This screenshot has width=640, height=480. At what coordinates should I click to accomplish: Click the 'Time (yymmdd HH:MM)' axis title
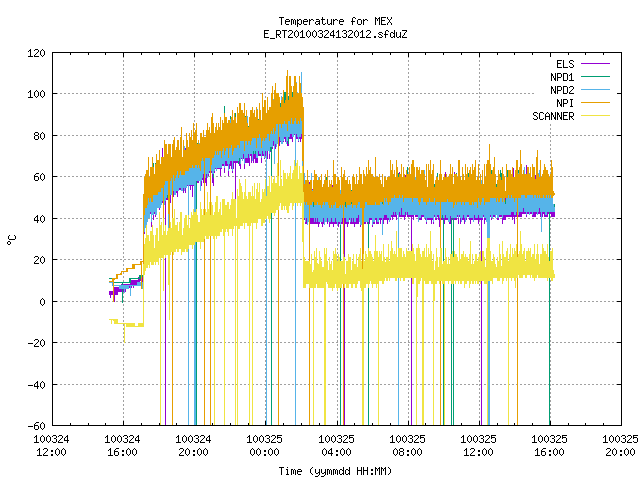click(336, 471)
